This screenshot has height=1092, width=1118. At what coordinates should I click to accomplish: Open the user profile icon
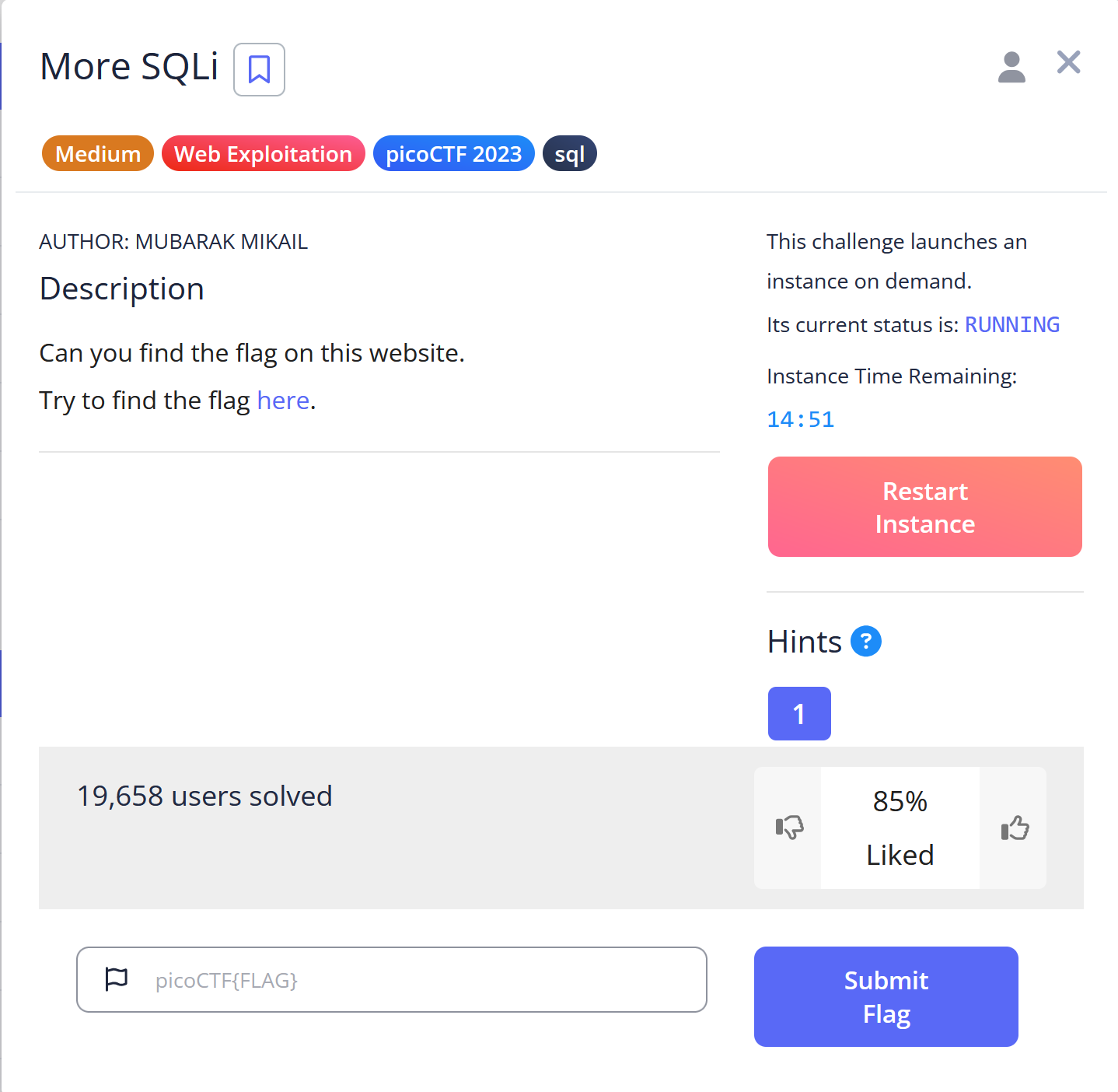tap(1011, 68)
